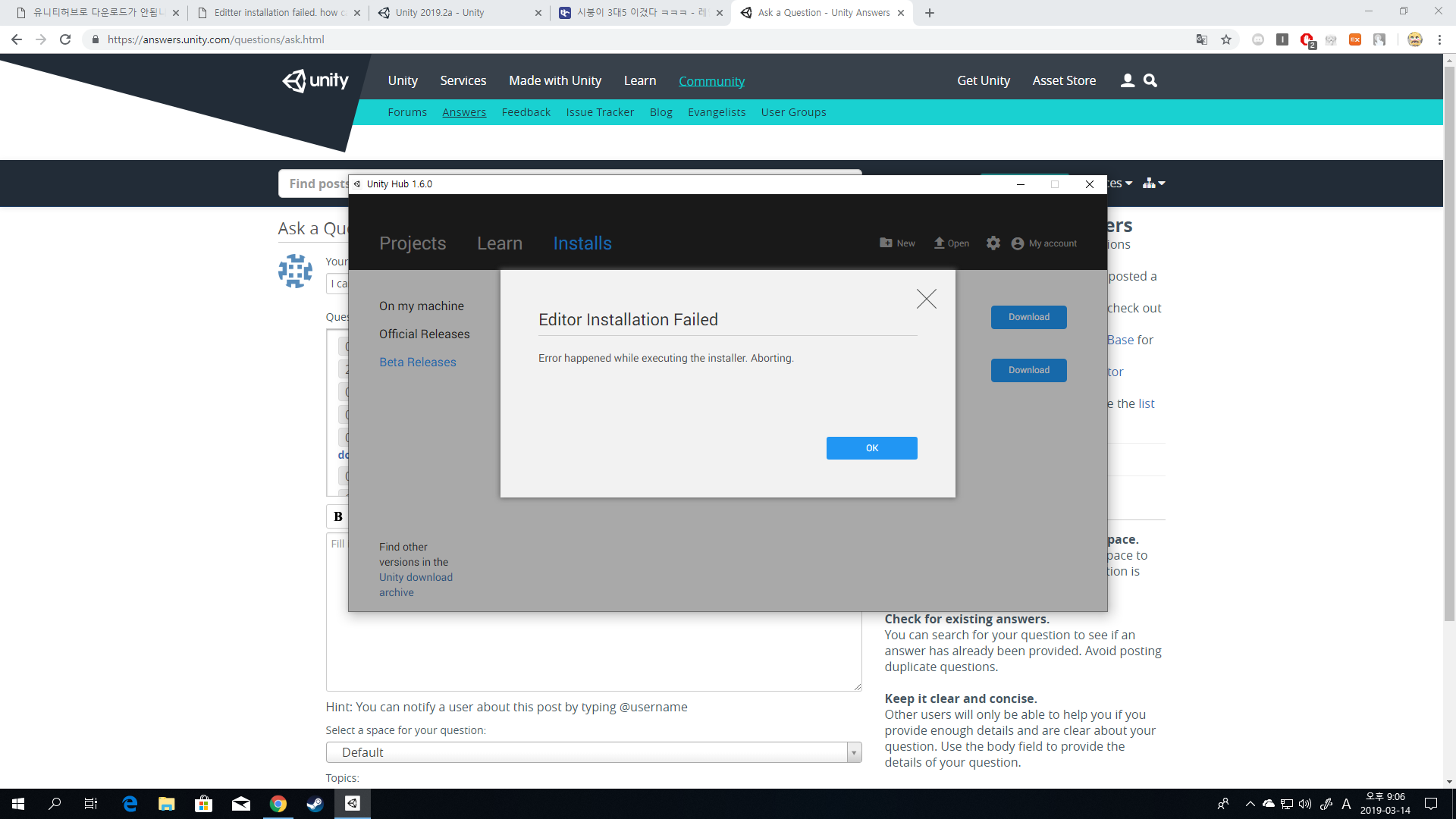
Task: Switch to the Unity 2019.2a browser tab
Action: click(x=460, y=13)
